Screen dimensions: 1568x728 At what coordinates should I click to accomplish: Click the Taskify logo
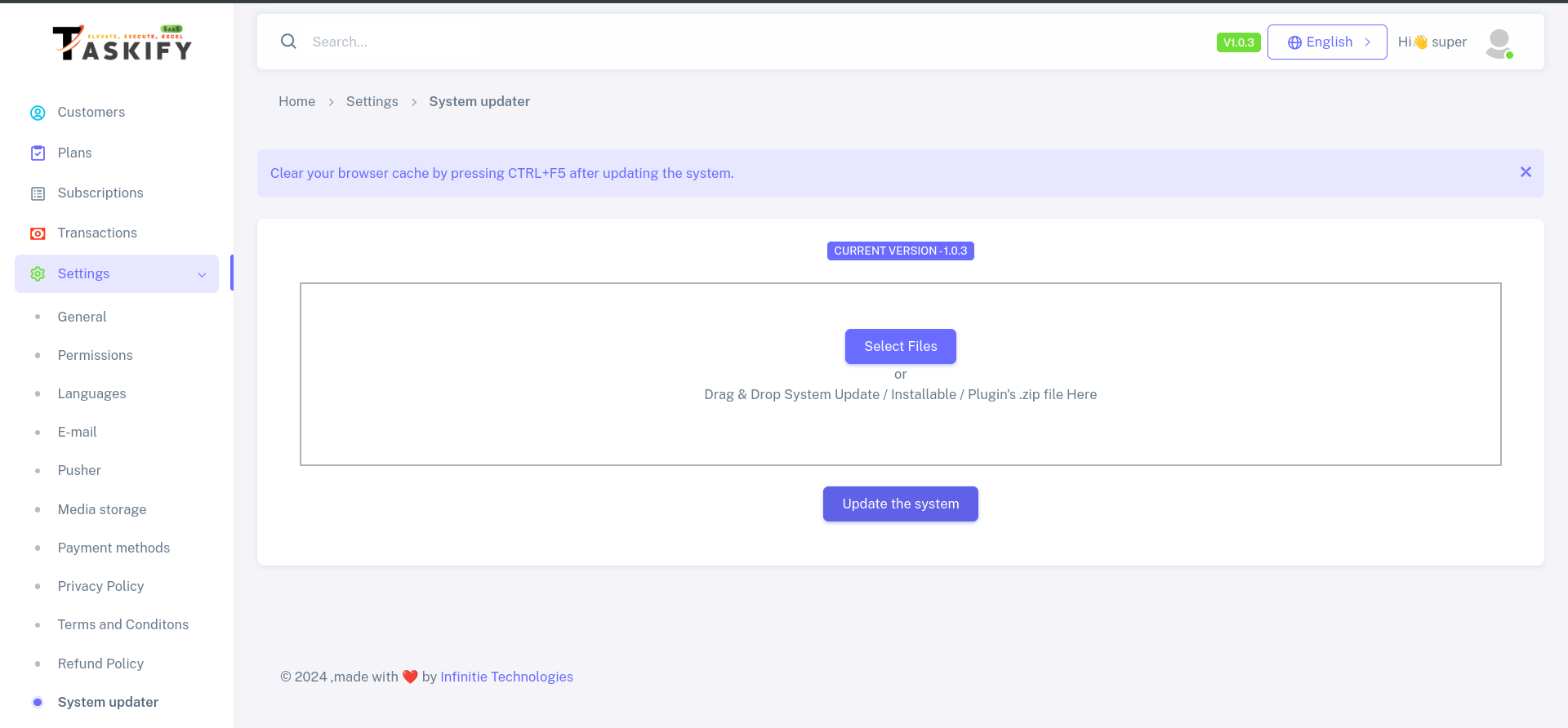(122, 43)
